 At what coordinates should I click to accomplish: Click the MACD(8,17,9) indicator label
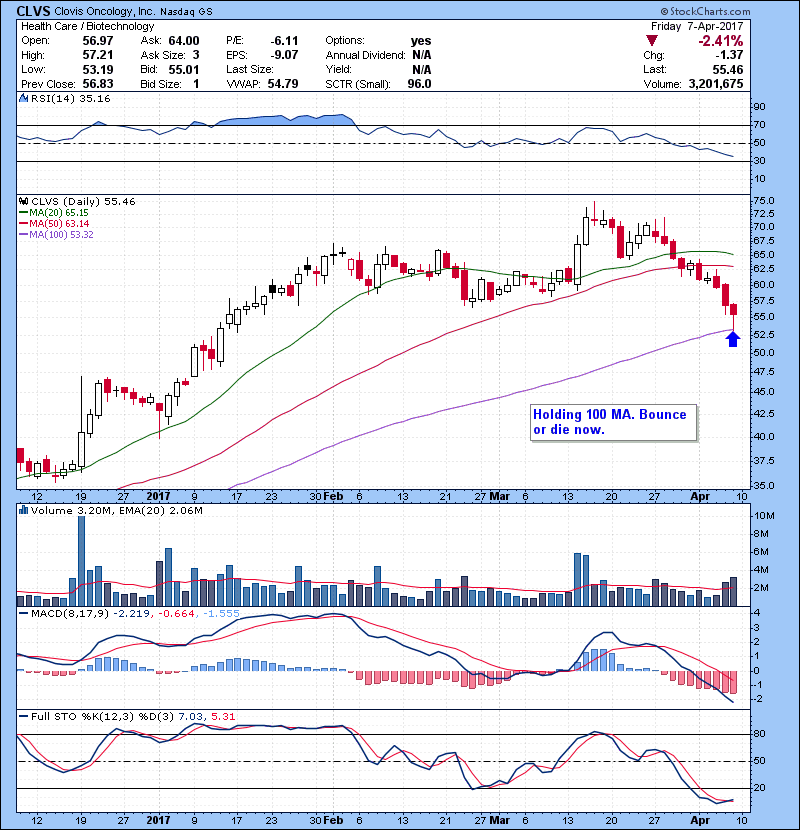(70, 614)
